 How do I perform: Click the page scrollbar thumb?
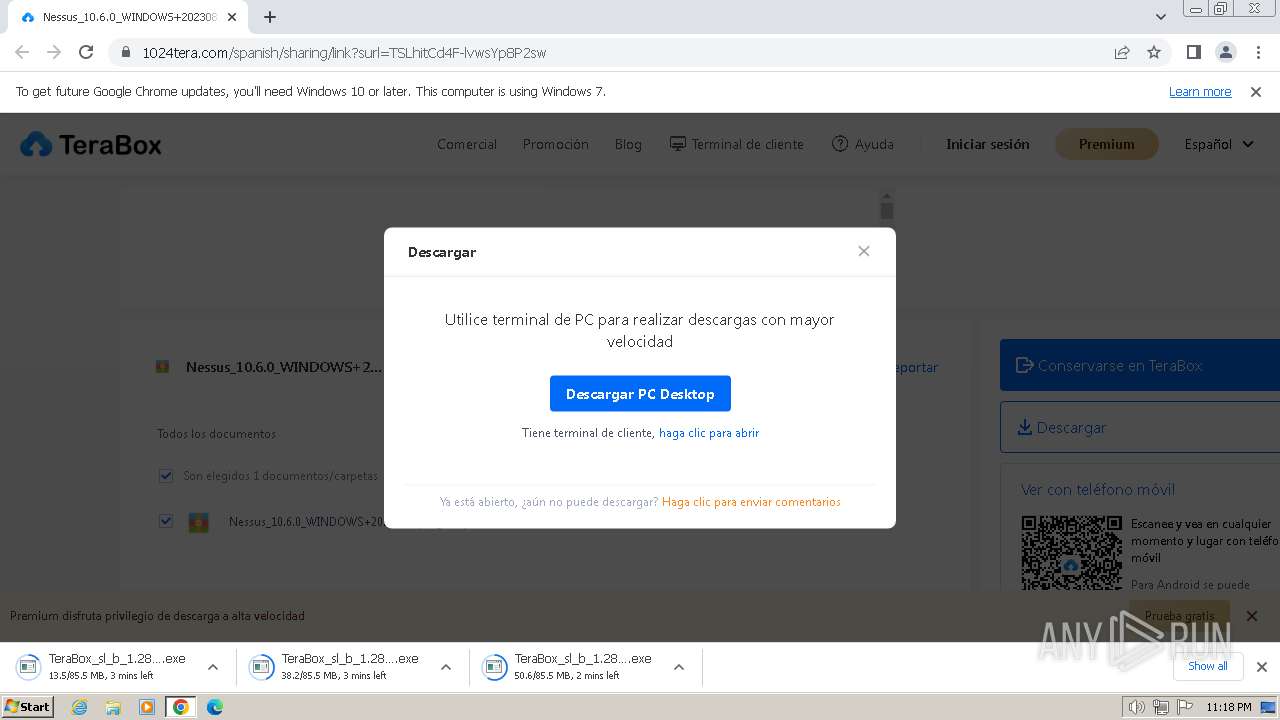(887, 210)
